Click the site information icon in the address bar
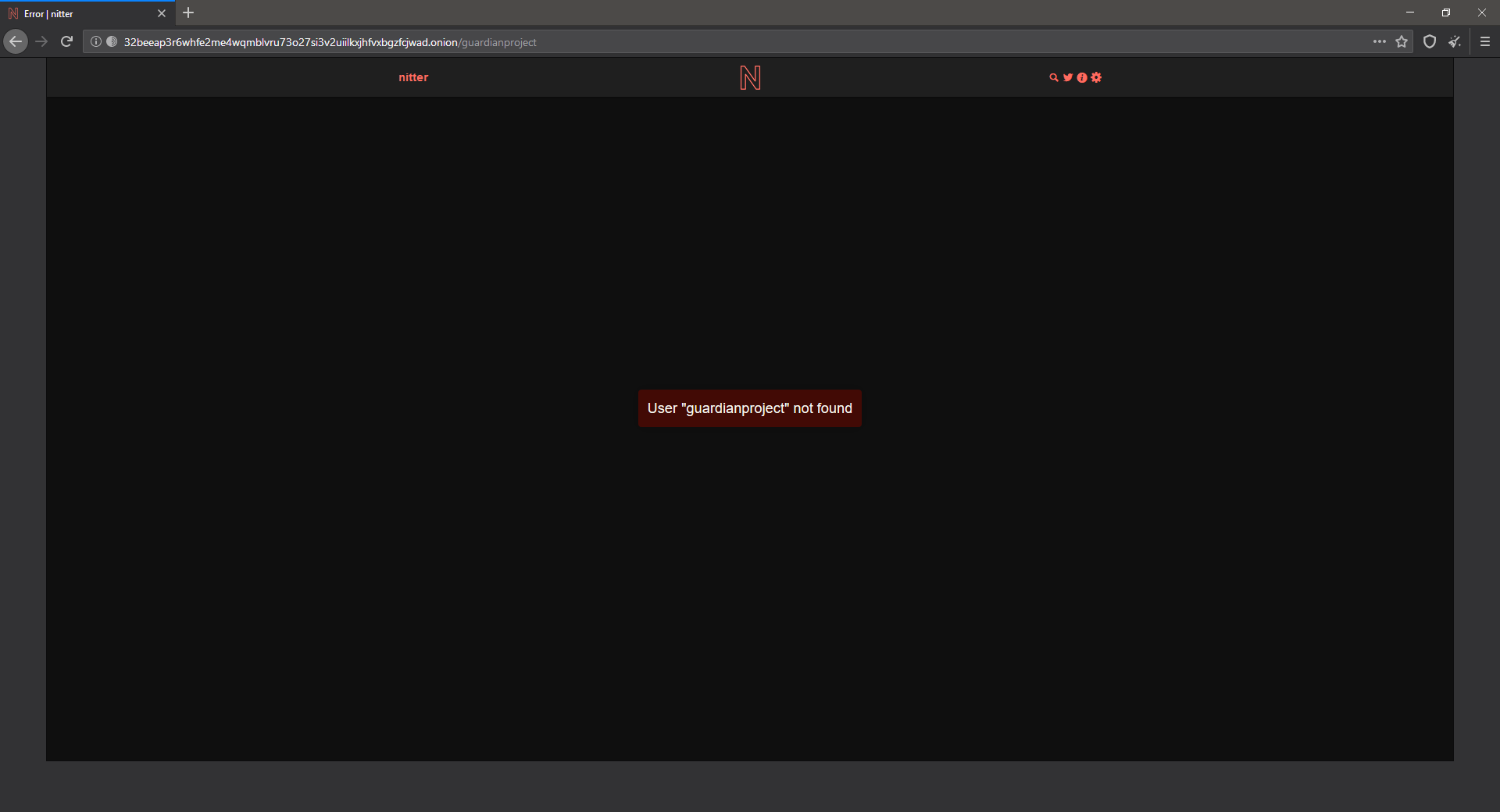The image size is (1500, 812). pos(95,41)
